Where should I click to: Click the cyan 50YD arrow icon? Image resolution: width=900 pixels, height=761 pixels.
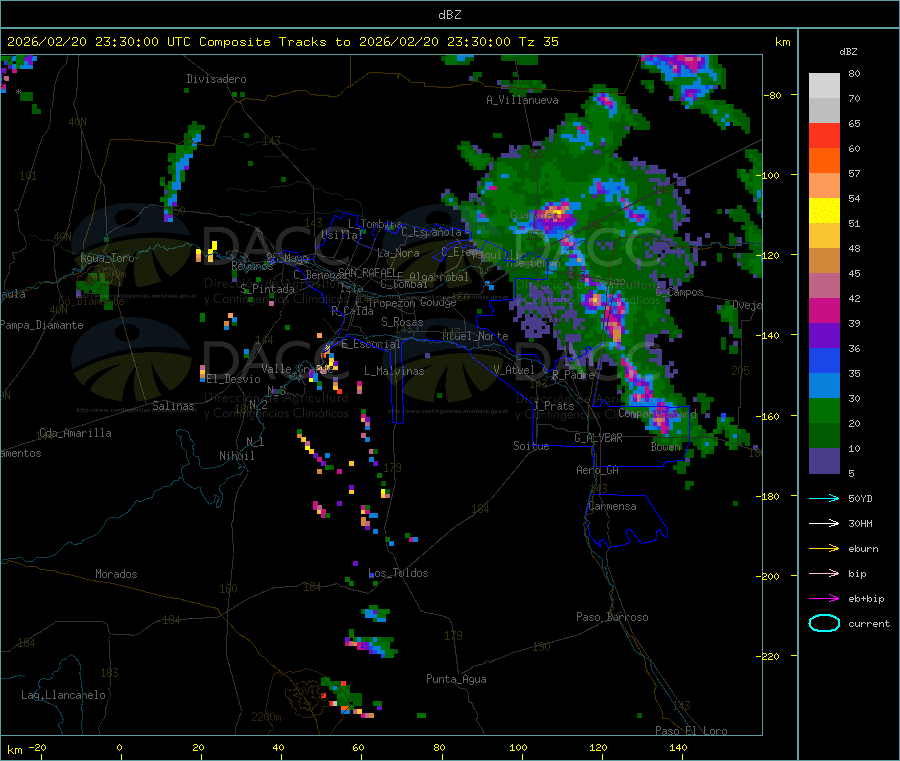(824, 498)
